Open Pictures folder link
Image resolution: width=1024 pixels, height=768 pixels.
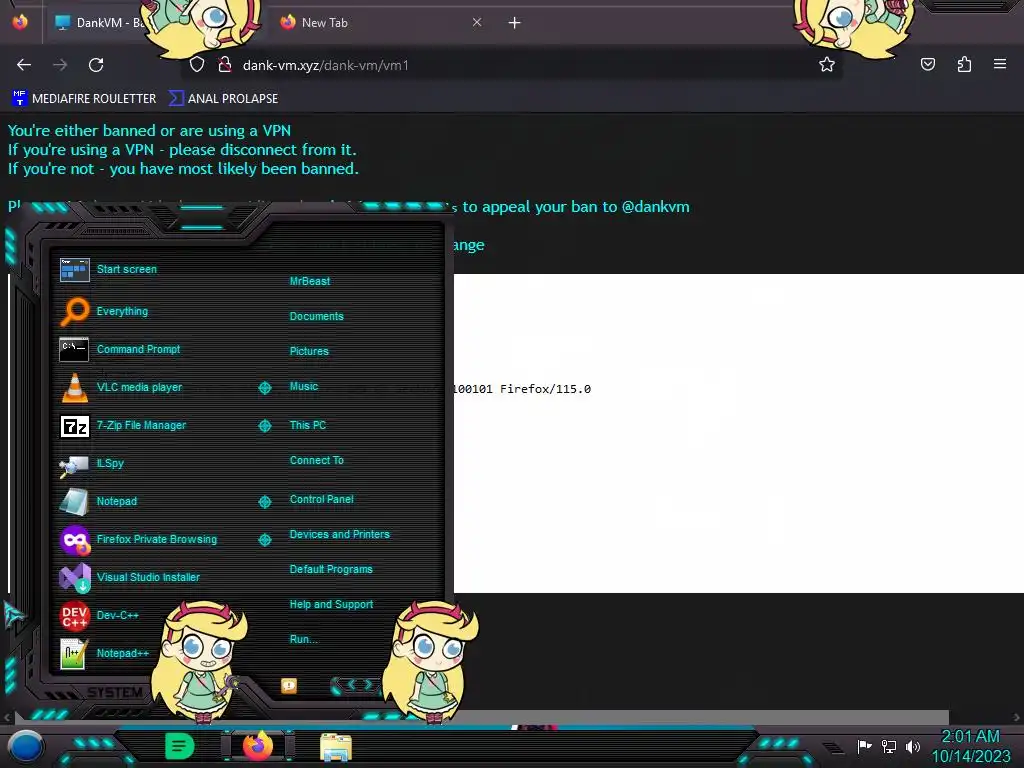[x=309, y=351]
